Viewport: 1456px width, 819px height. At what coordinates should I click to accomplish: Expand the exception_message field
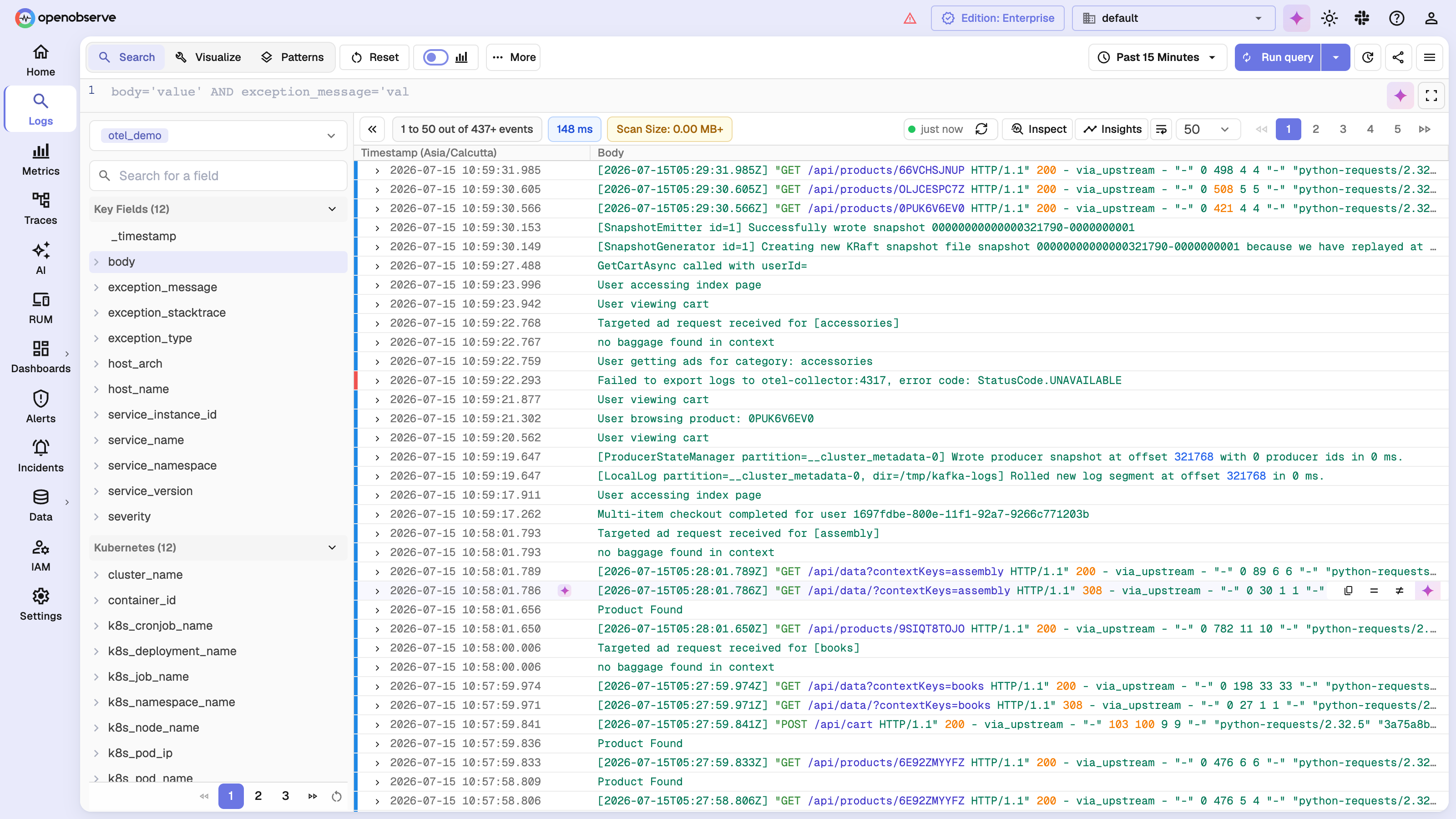tap(96, 287)
